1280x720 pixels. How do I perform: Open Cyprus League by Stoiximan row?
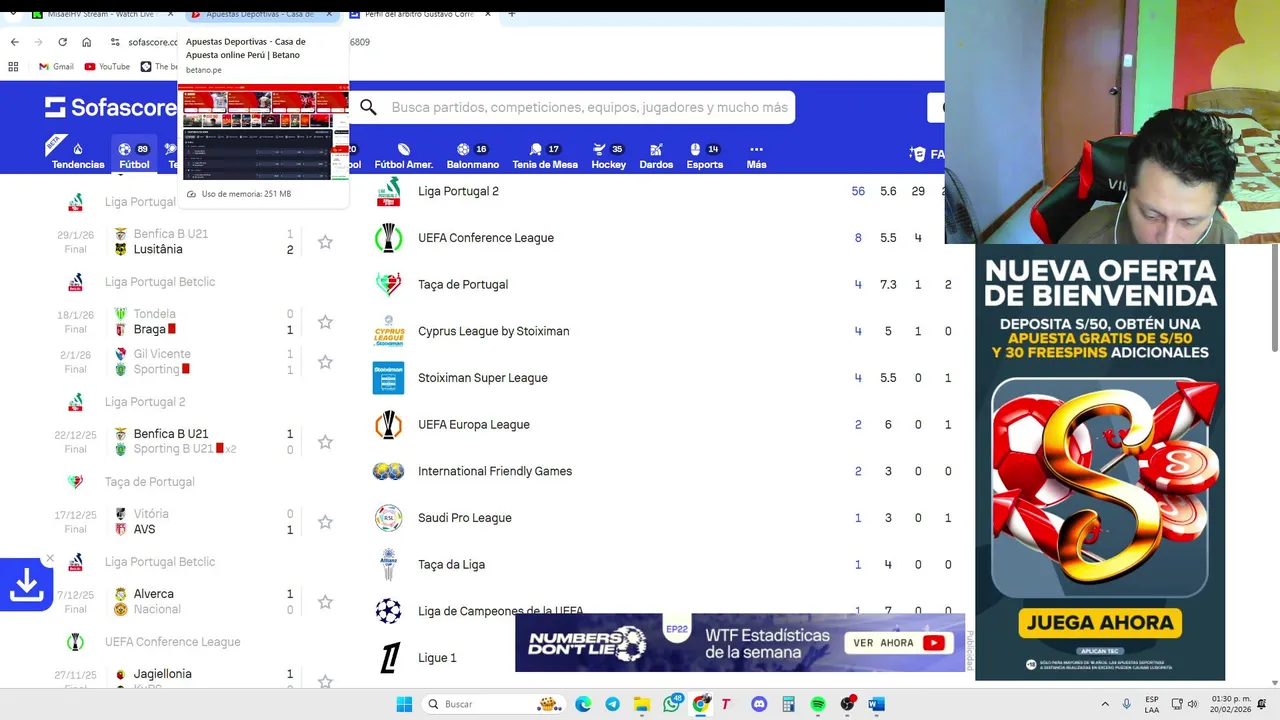coord(660,331)
